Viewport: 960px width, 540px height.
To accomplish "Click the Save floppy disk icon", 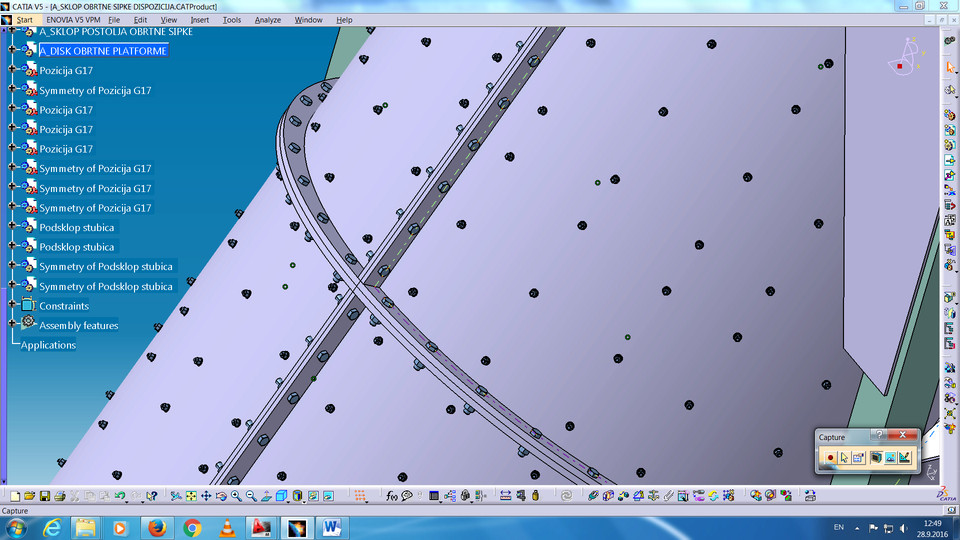I will (x=45, y=496).
